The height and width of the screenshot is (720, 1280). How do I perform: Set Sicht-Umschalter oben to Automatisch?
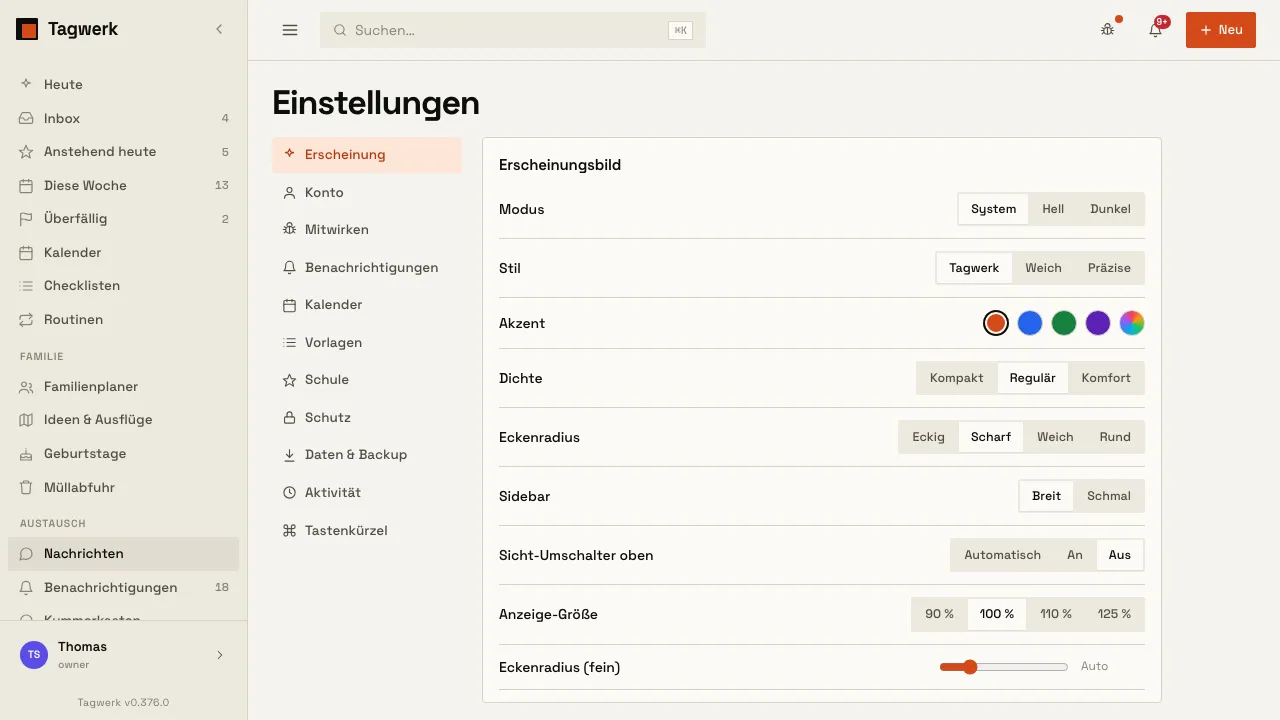click(x=1002, y=555)
